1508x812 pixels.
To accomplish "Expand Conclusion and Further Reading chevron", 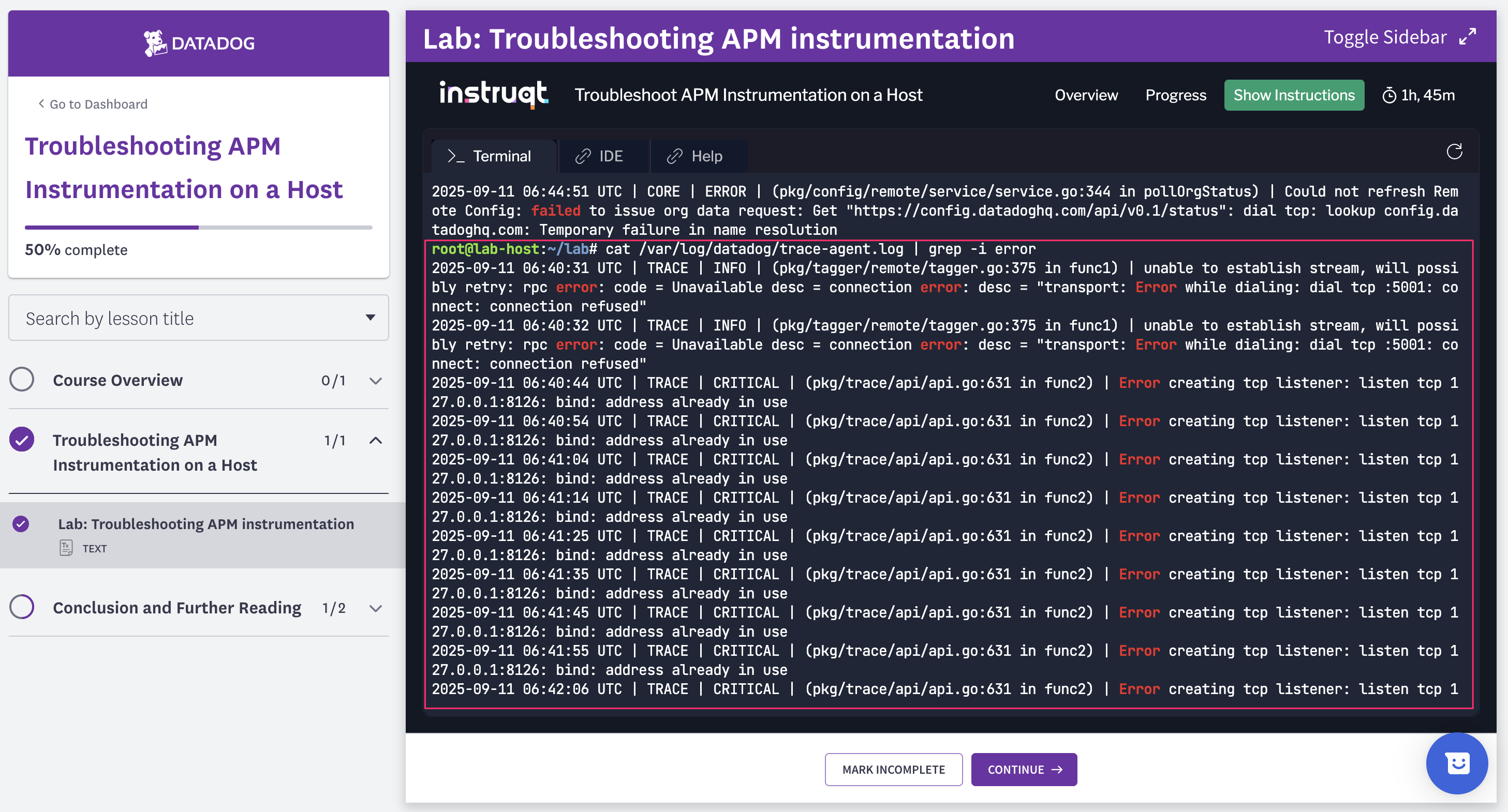I will [376, 608].
